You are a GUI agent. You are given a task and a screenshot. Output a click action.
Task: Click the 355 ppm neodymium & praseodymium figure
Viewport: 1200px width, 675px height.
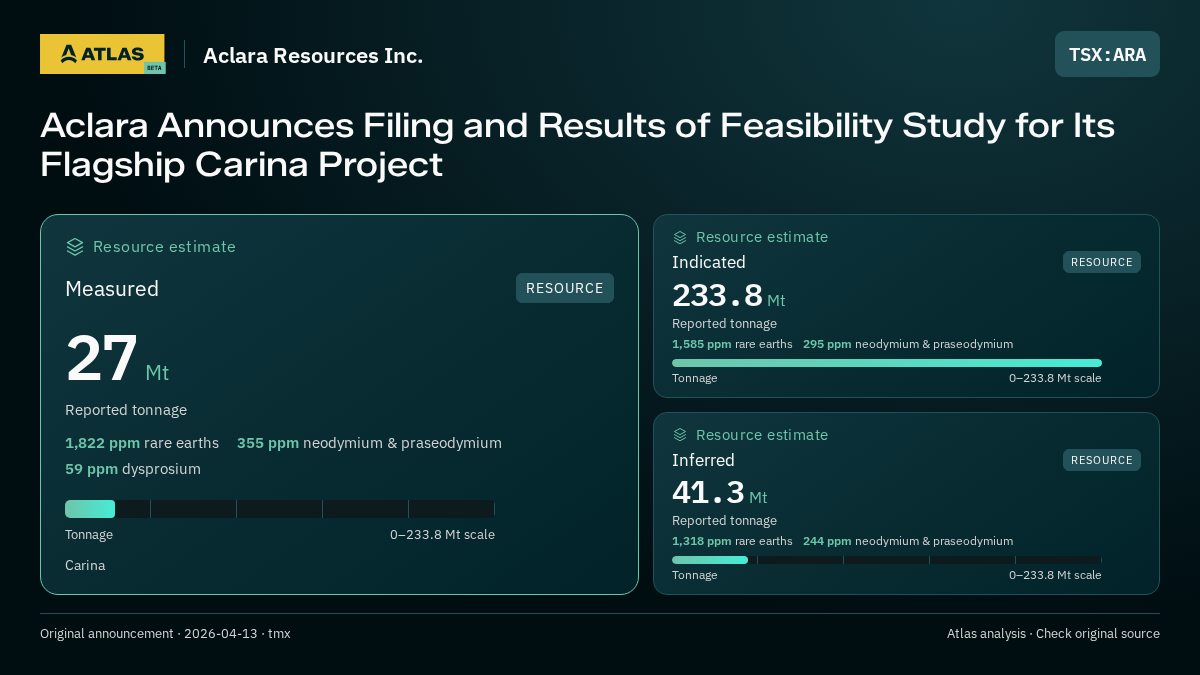coord(369,443)
